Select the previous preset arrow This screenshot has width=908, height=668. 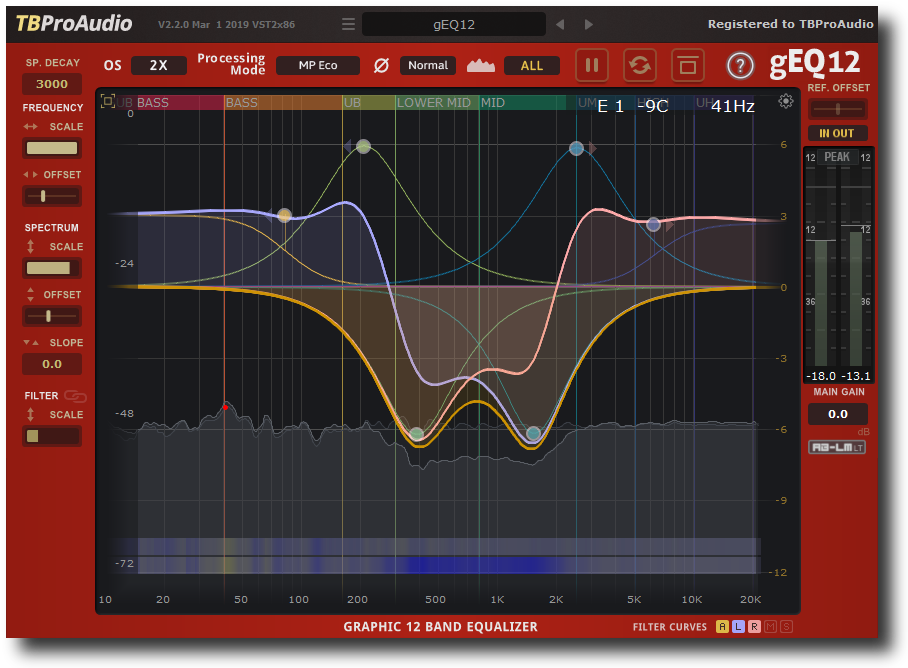coord(560,24)
